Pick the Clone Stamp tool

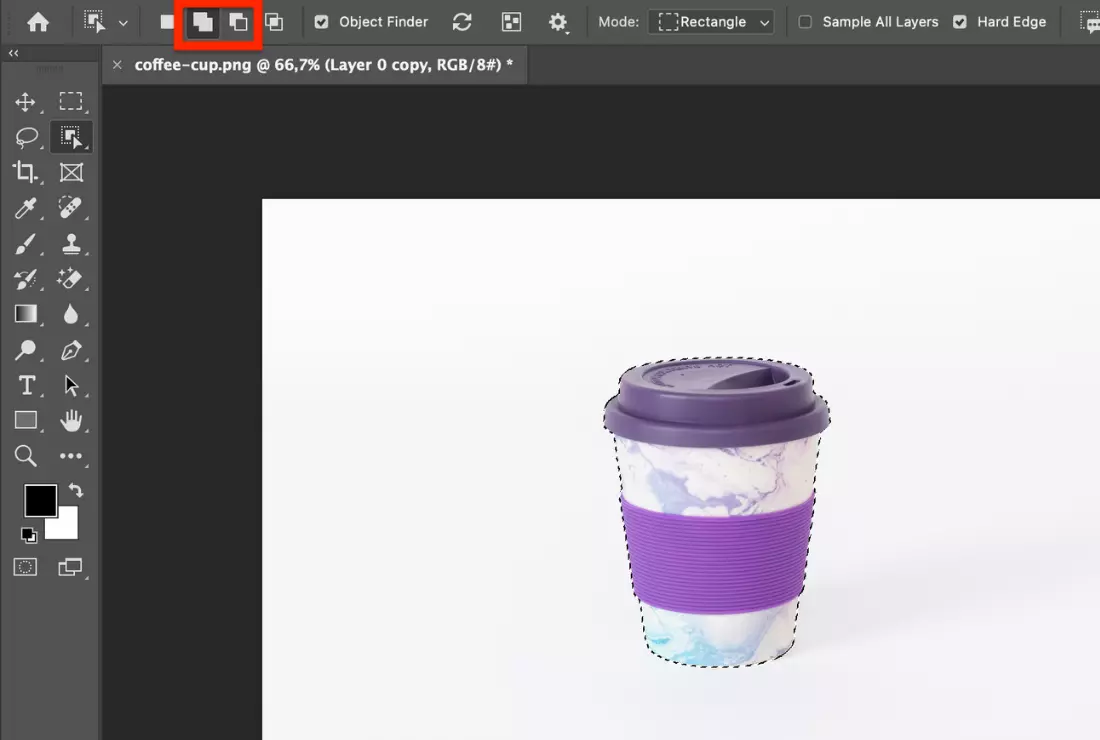click(71, 243)
